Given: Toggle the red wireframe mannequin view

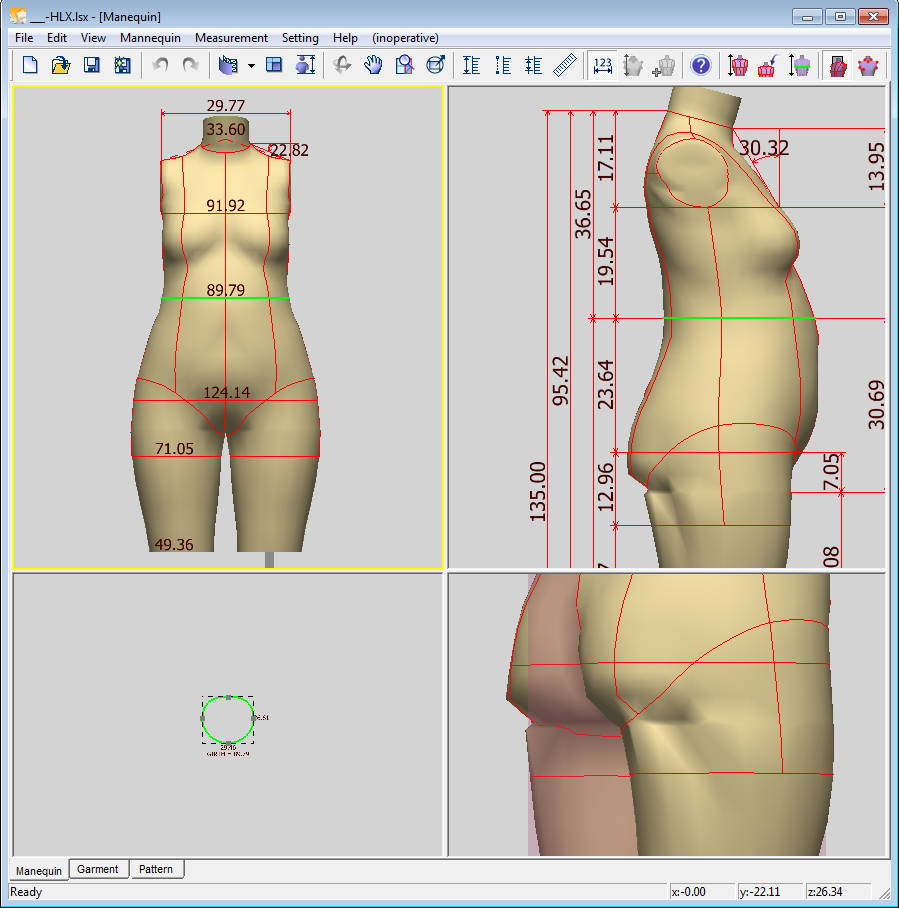Looking at the screenshot, I should (x=837, y=66).
